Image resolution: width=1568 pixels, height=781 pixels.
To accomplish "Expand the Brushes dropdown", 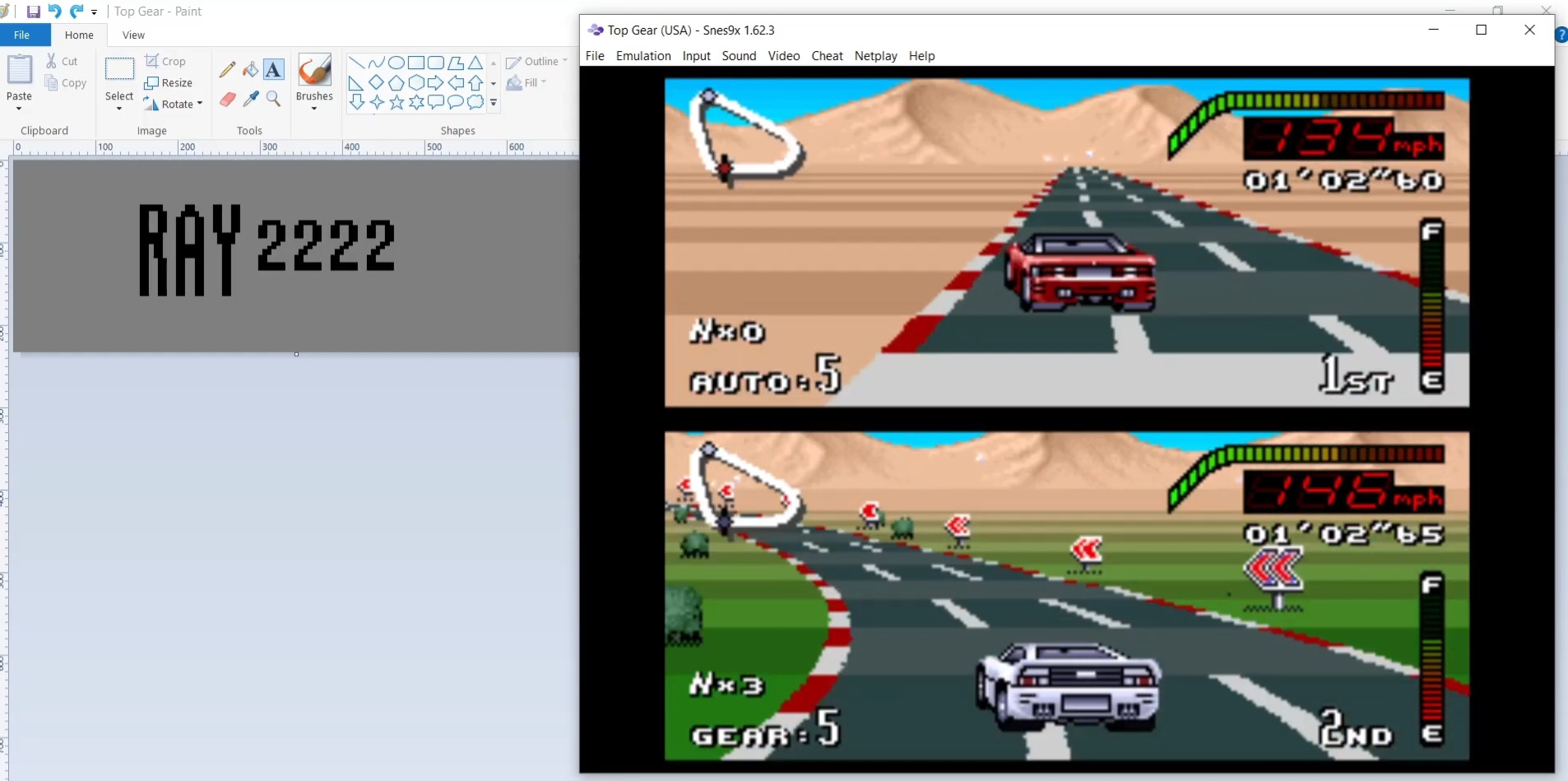I will click(314, 108).
